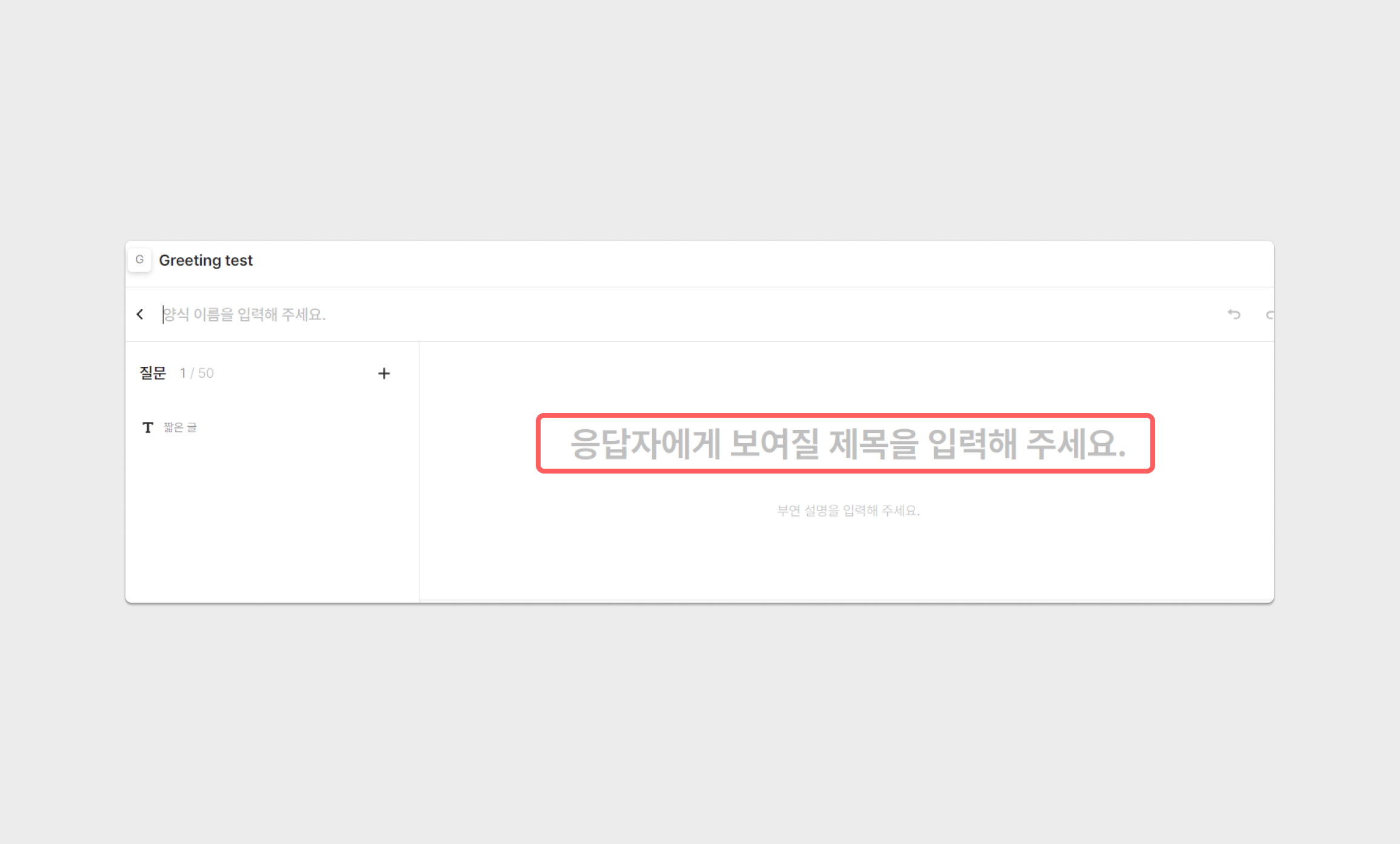Image resolution: width=1400 pixels, height=844 pixels.
Task: Add a new question with plus icon
Action: (384, 373)
